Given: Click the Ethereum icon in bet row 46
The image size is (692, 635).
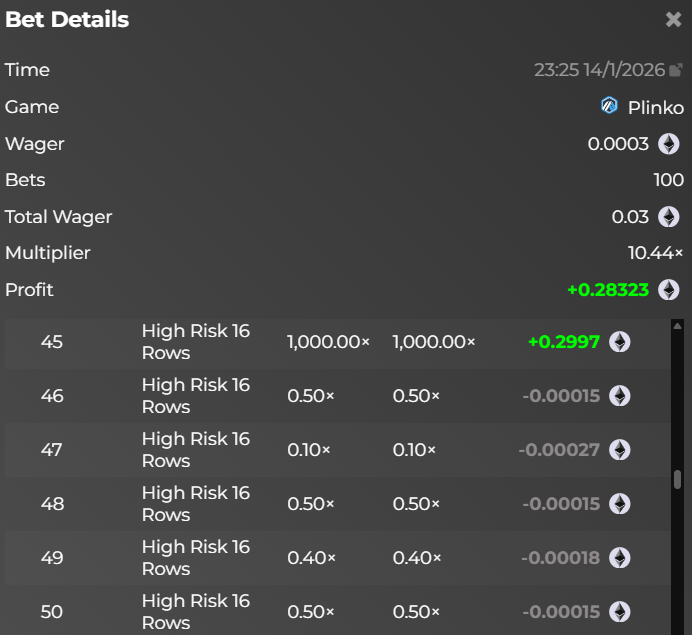Looking at the screenshot, I should 620,396.
